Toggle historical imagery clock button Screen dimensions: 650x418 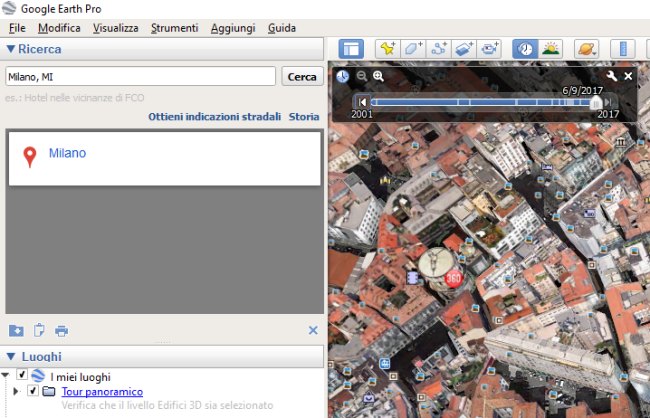coord(525,49)
